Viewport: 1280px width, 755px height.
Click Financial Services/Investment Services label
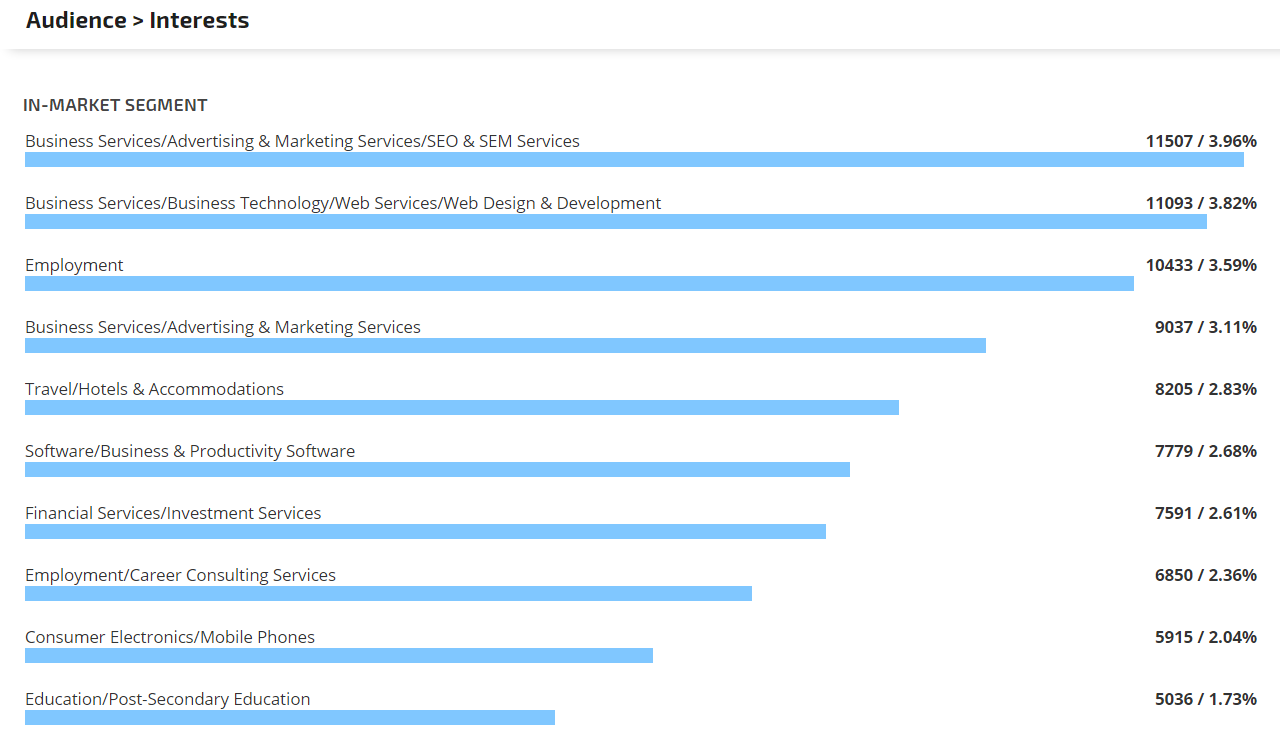click(x=173, y=513)
